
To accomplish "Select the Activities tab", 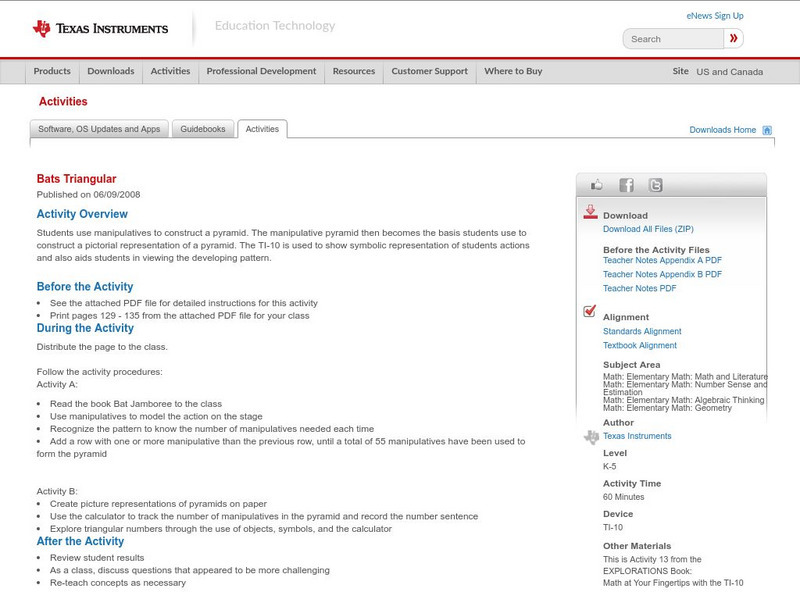I will coord(262,129).
